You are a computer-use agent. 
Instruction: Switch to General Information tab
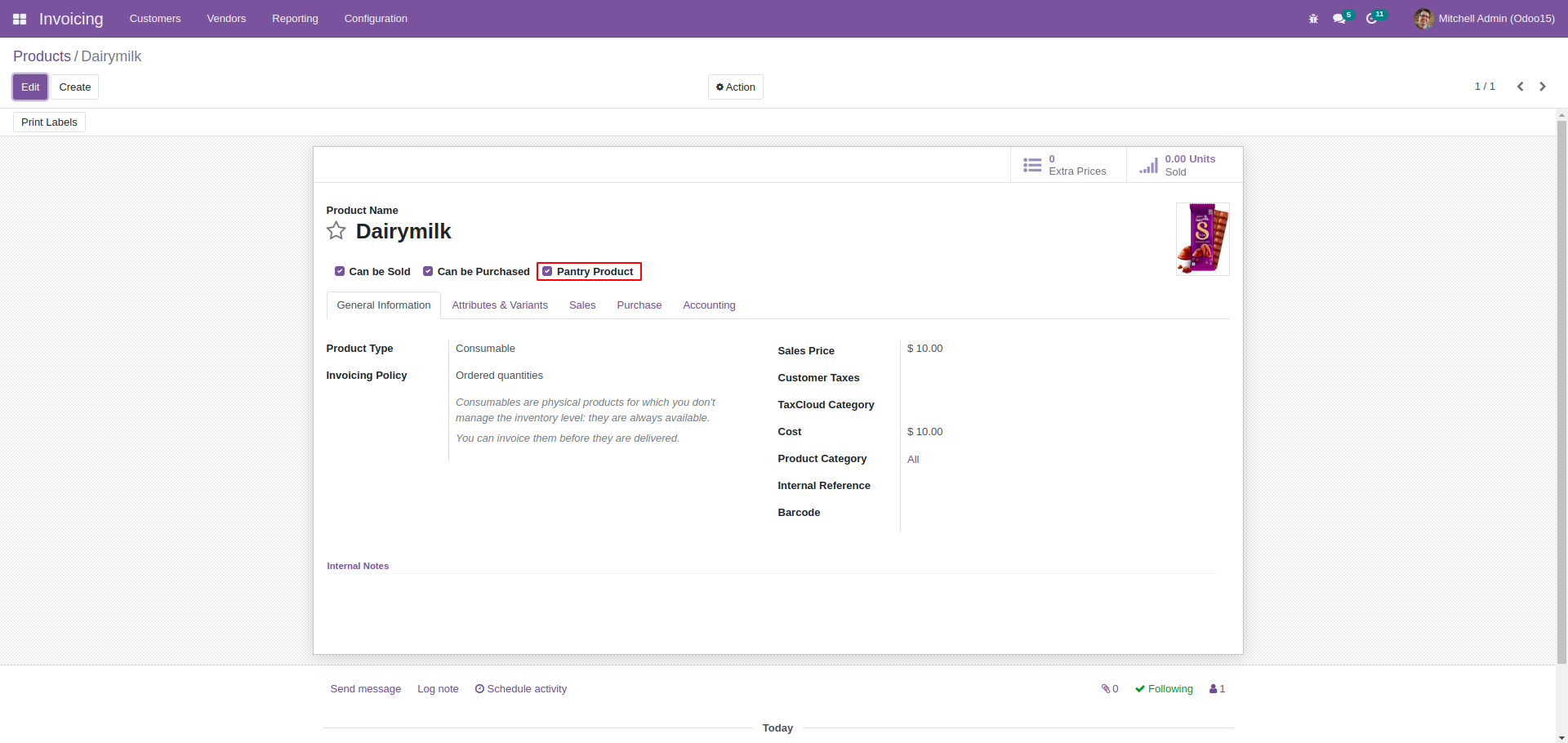pos(384,305)
